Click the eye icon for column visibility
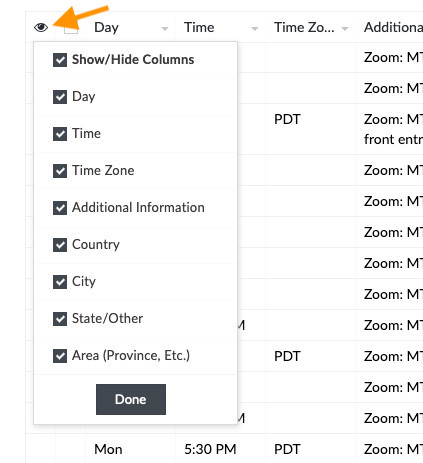 (41, 27)
